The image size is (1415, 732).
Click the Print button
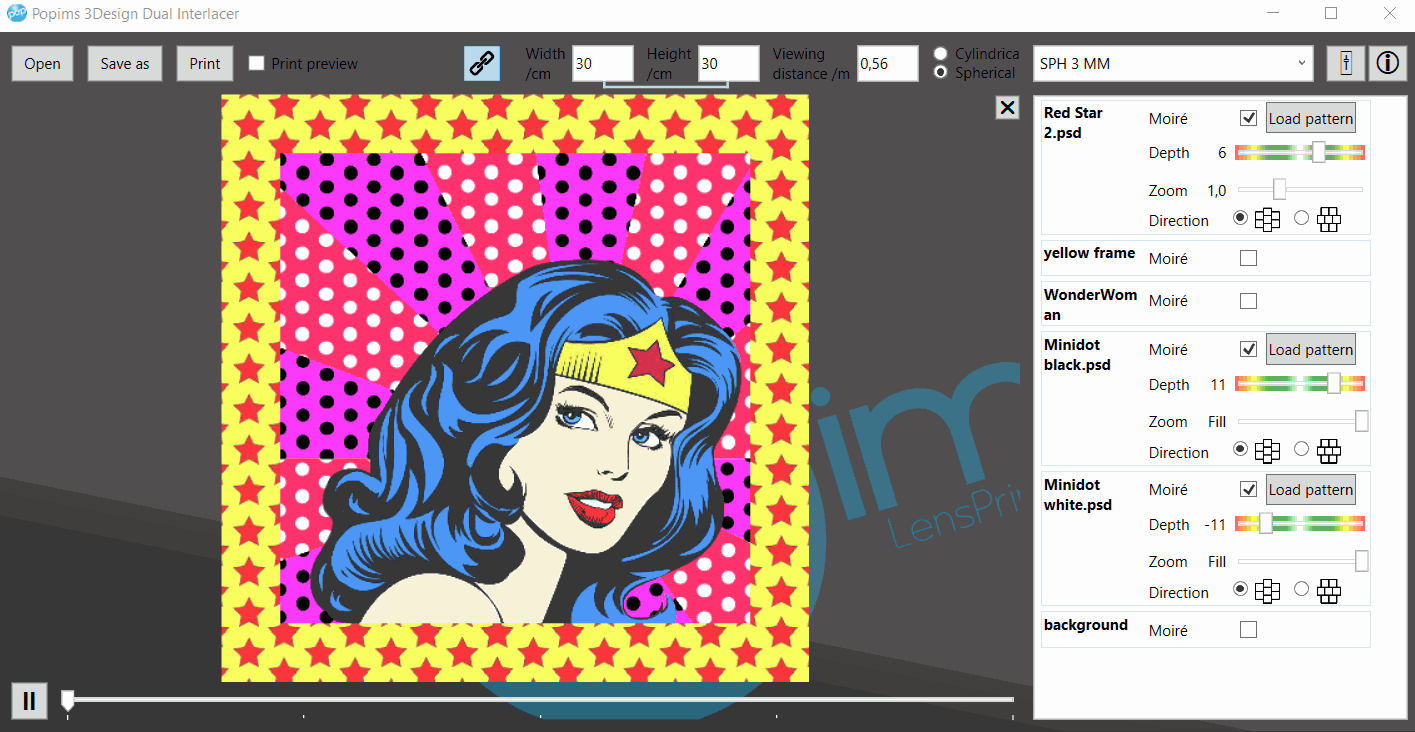(x=205, y=63)
